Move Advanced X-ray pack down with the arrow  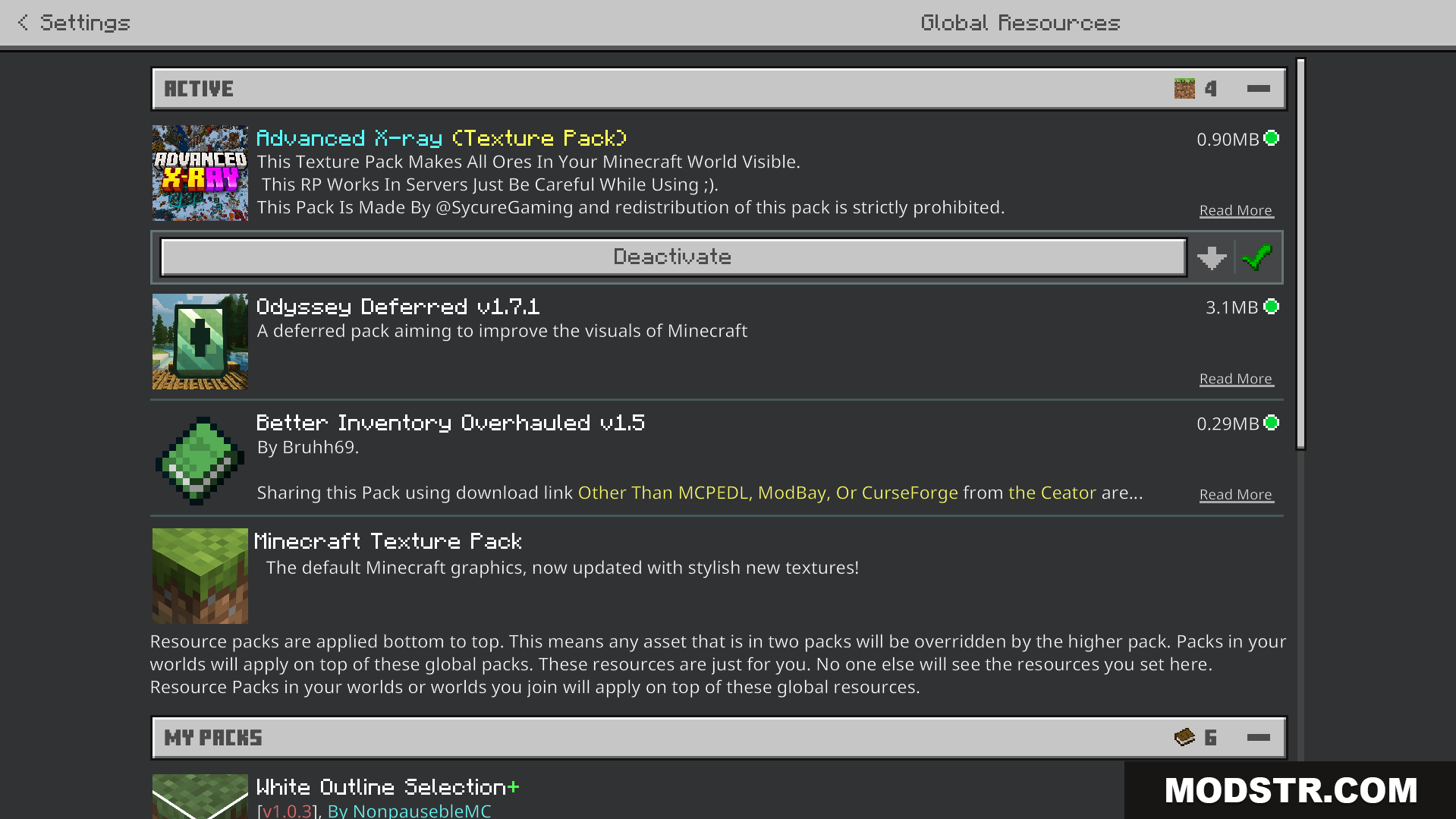1212,258
